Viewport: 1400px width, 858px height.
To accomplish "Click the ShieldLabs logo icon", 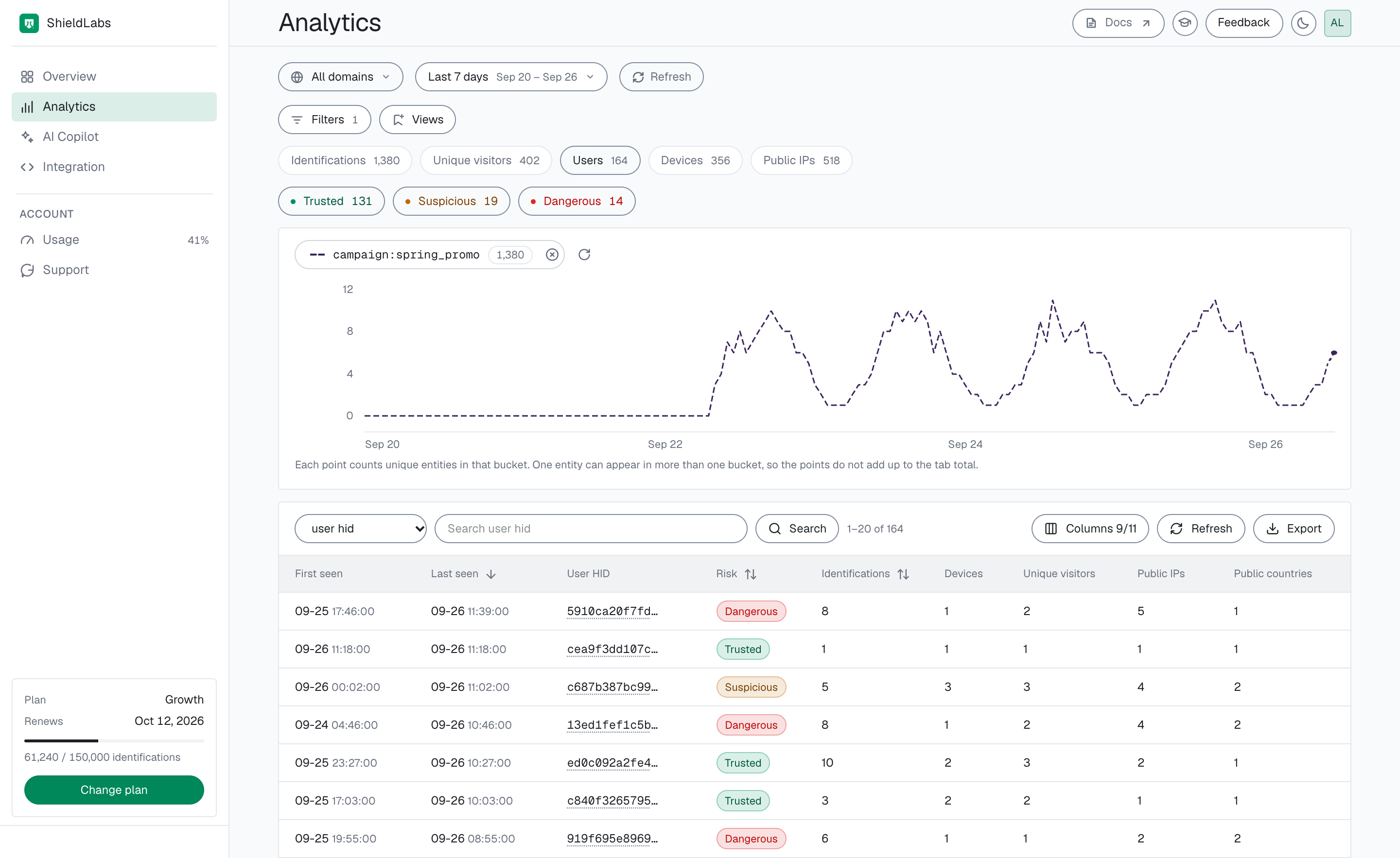I will click(x=29, y=23).
